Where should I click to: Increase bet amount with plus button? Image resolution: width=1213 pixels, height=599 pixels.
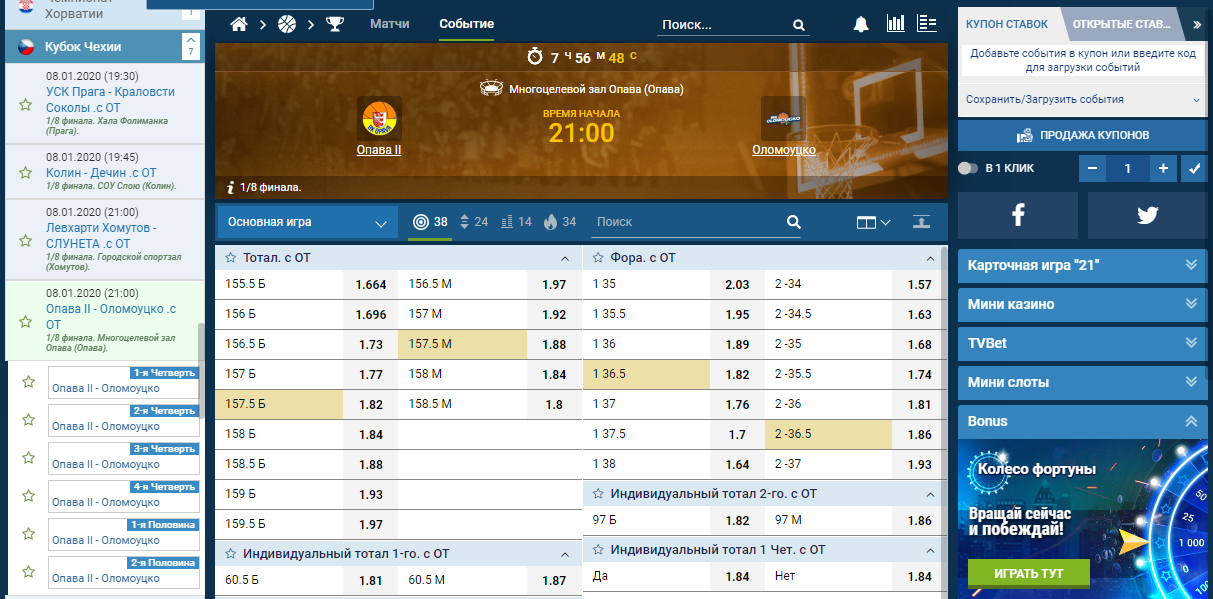[x=1163, y=169]
